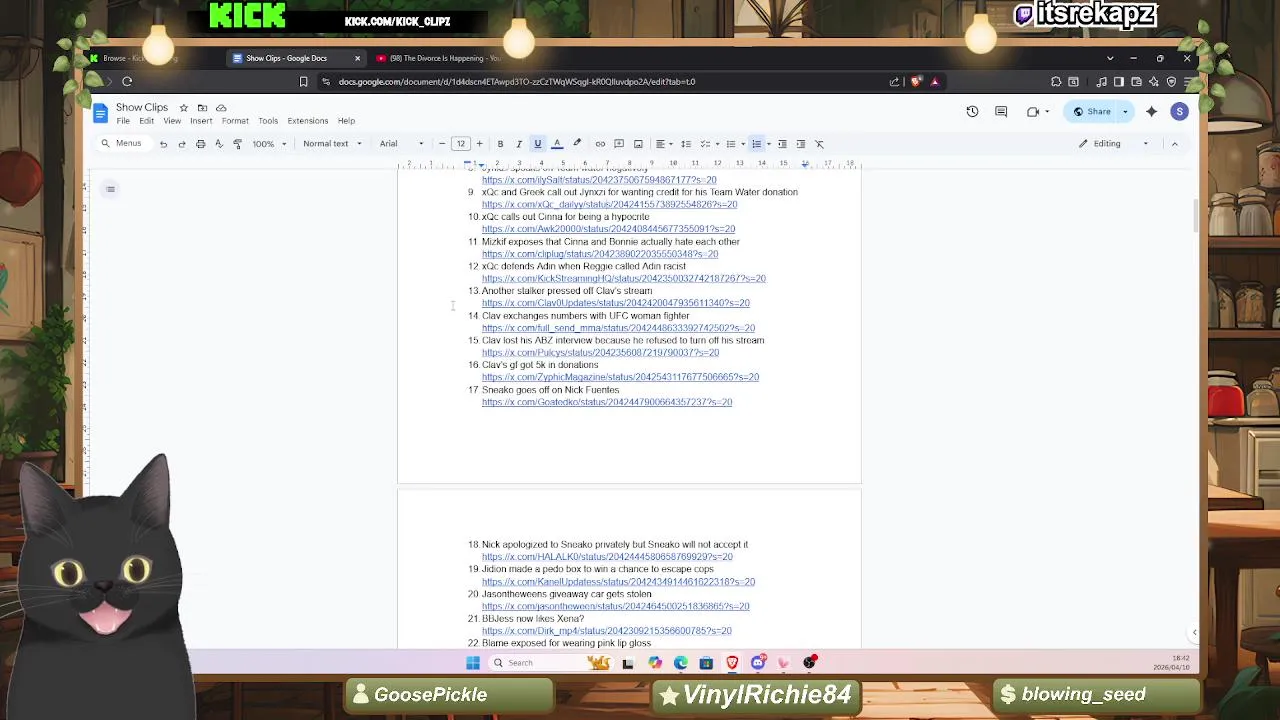Collapse the toolbar using the chevron
The width and height of the screenshot is (1280, 720).
(1175, 144)
